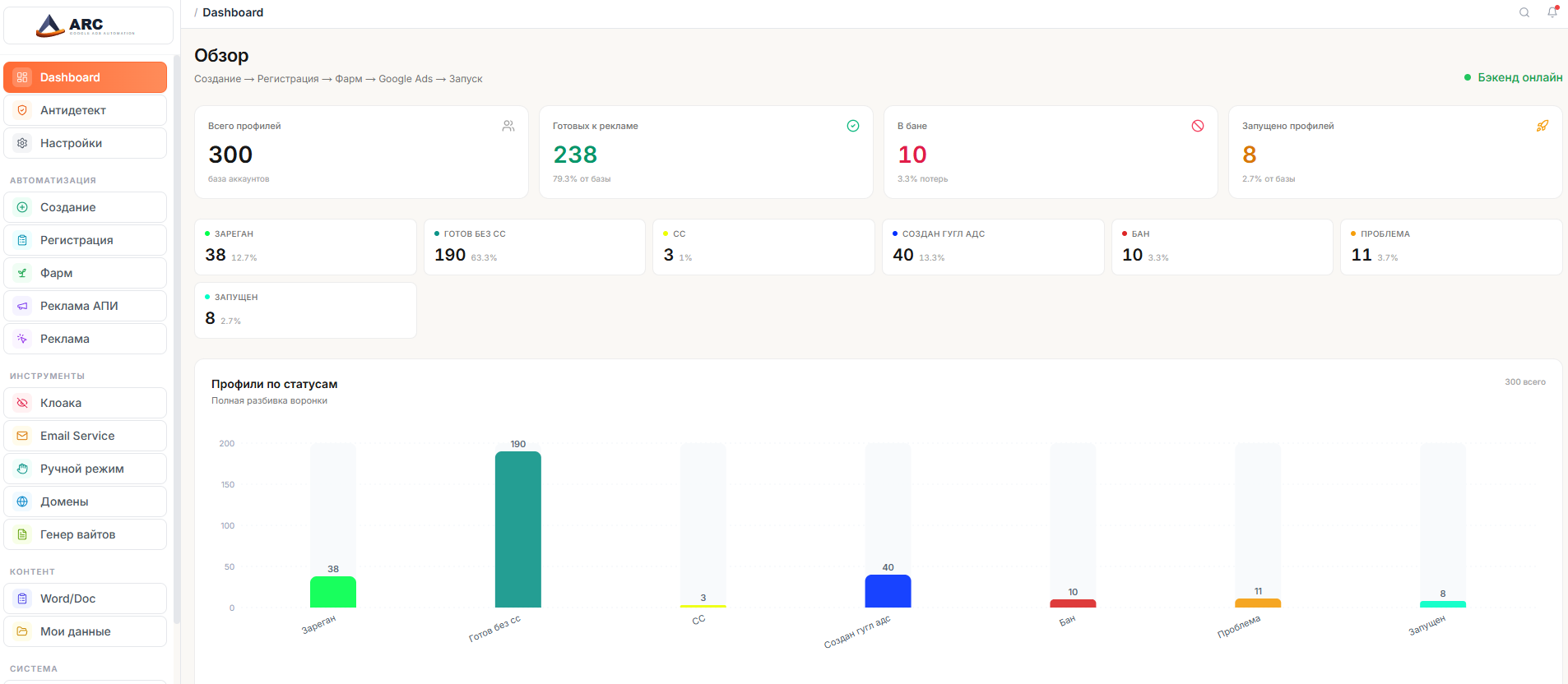
Task: Click the mint Запущен bar
Action: (x=1443, y=604)
